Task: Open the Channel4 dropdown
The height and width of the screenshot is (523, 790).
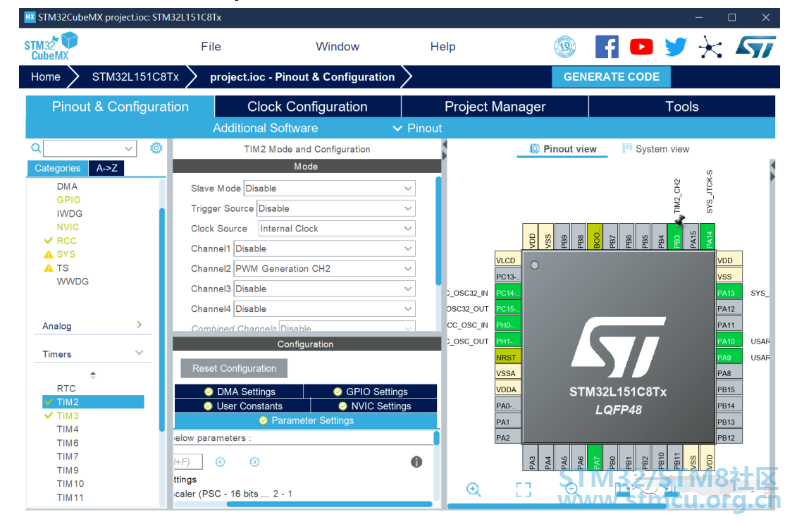Action: 324,309
